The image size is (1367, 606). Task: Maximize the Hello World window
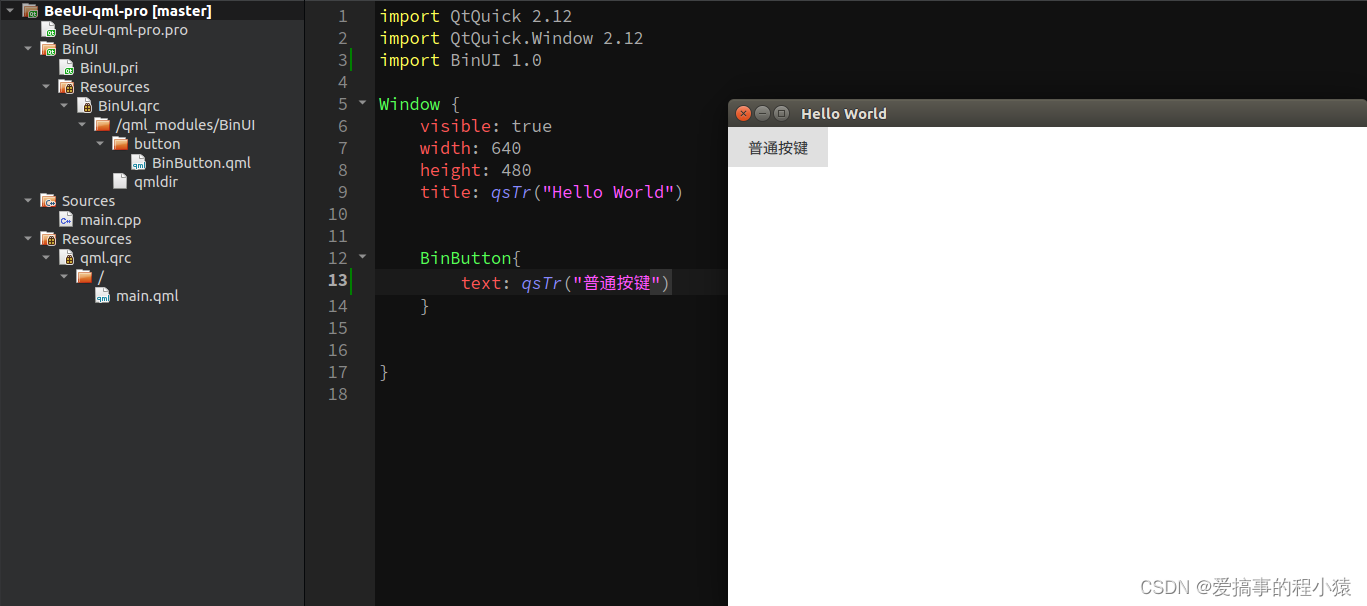click(x=781, y=114)
